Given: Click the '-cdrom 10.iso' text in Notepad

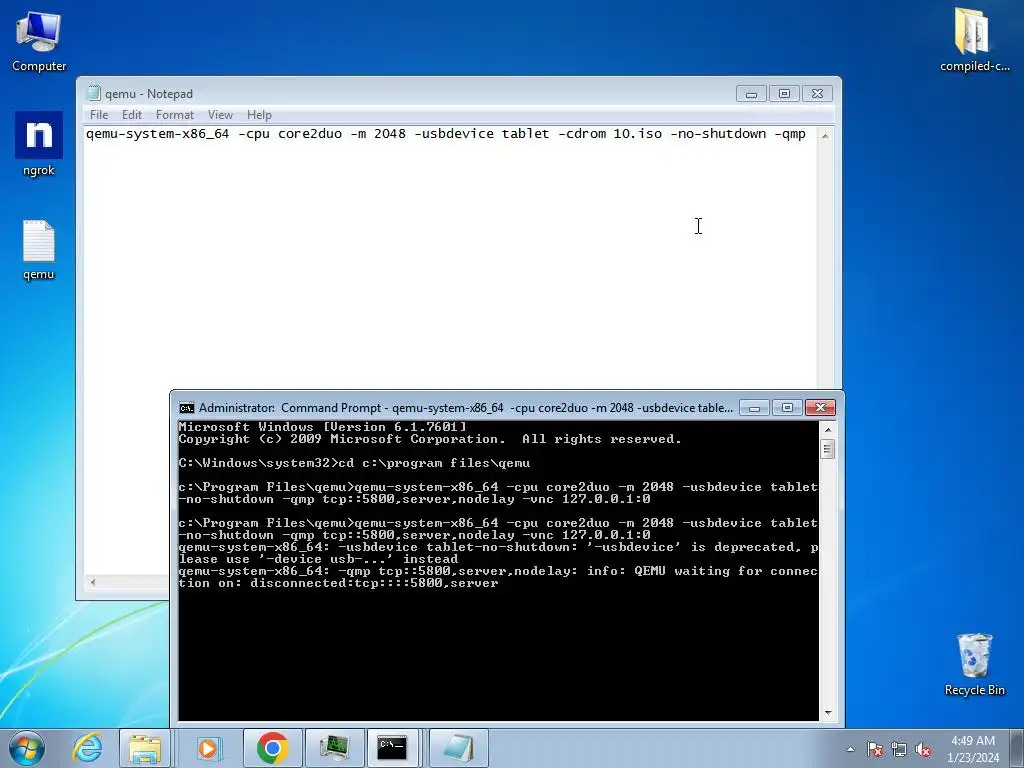Looking at the screenshot, I should point(610,133).
